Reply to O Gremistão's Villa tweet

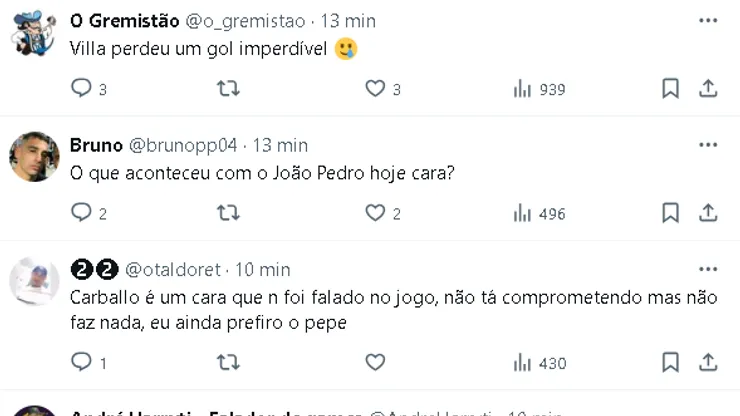(x=82, y=89)
